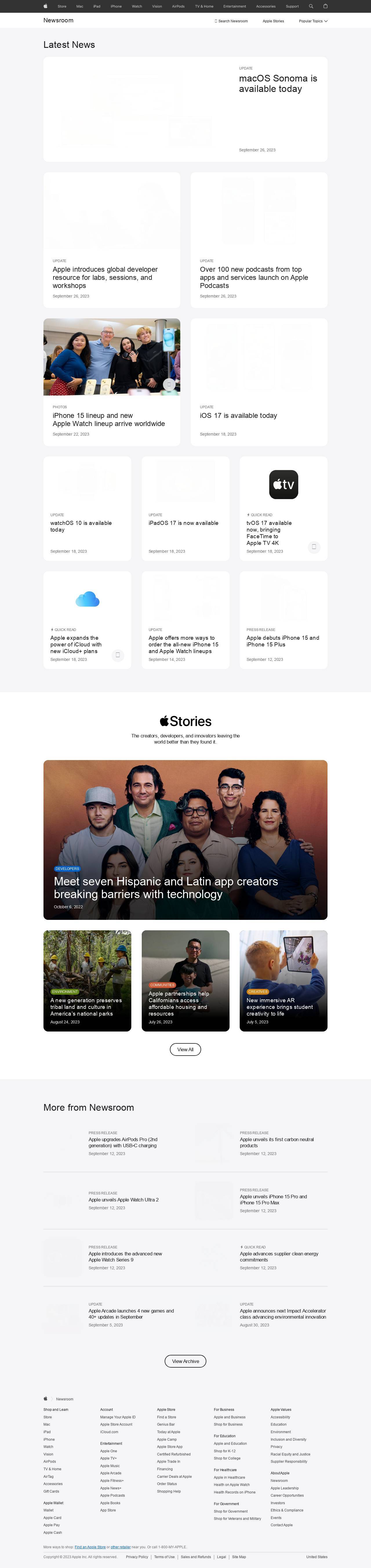Click the View All stories button

tap(185, 1049)
